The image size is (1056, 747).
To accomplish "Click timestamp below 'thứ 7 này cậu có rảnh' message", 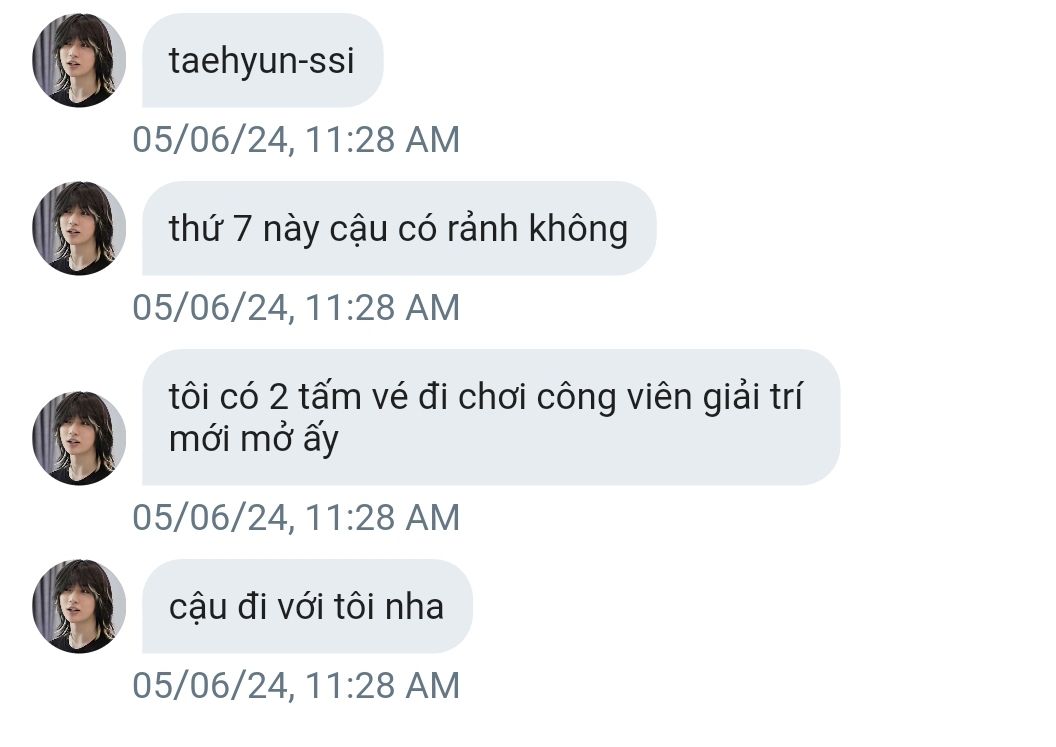I will [x=296, y=308].
